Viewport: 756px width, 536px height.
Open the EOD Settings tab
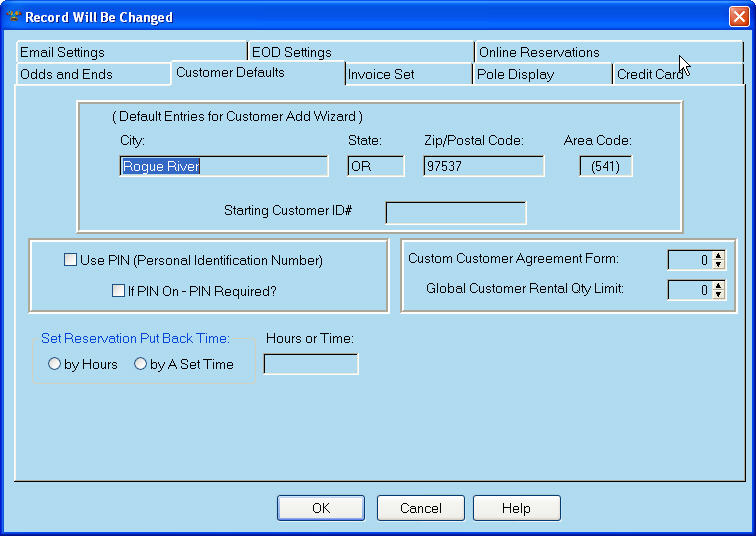click(292, 52)
